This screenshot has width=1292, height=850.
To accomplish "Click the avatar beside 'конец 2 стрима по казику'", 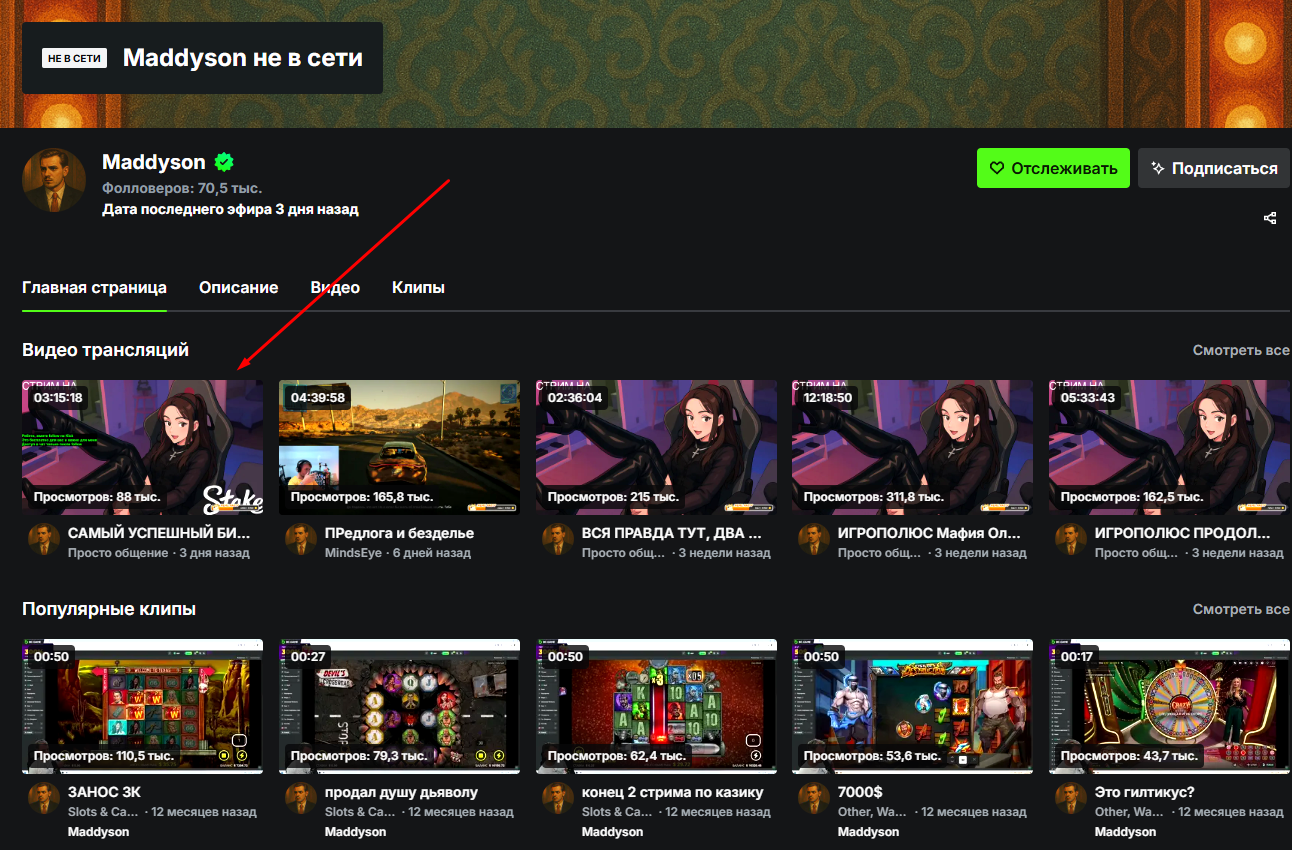I will pos(558,799).
